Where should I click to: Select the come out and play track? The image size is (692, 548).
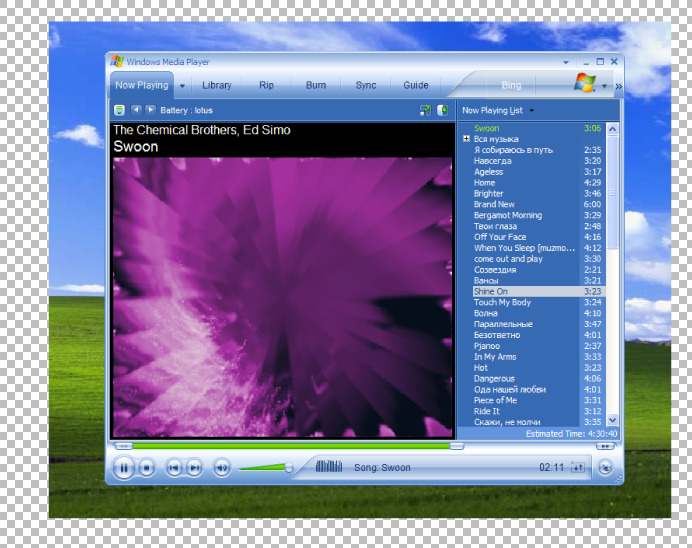pos(537,259)
